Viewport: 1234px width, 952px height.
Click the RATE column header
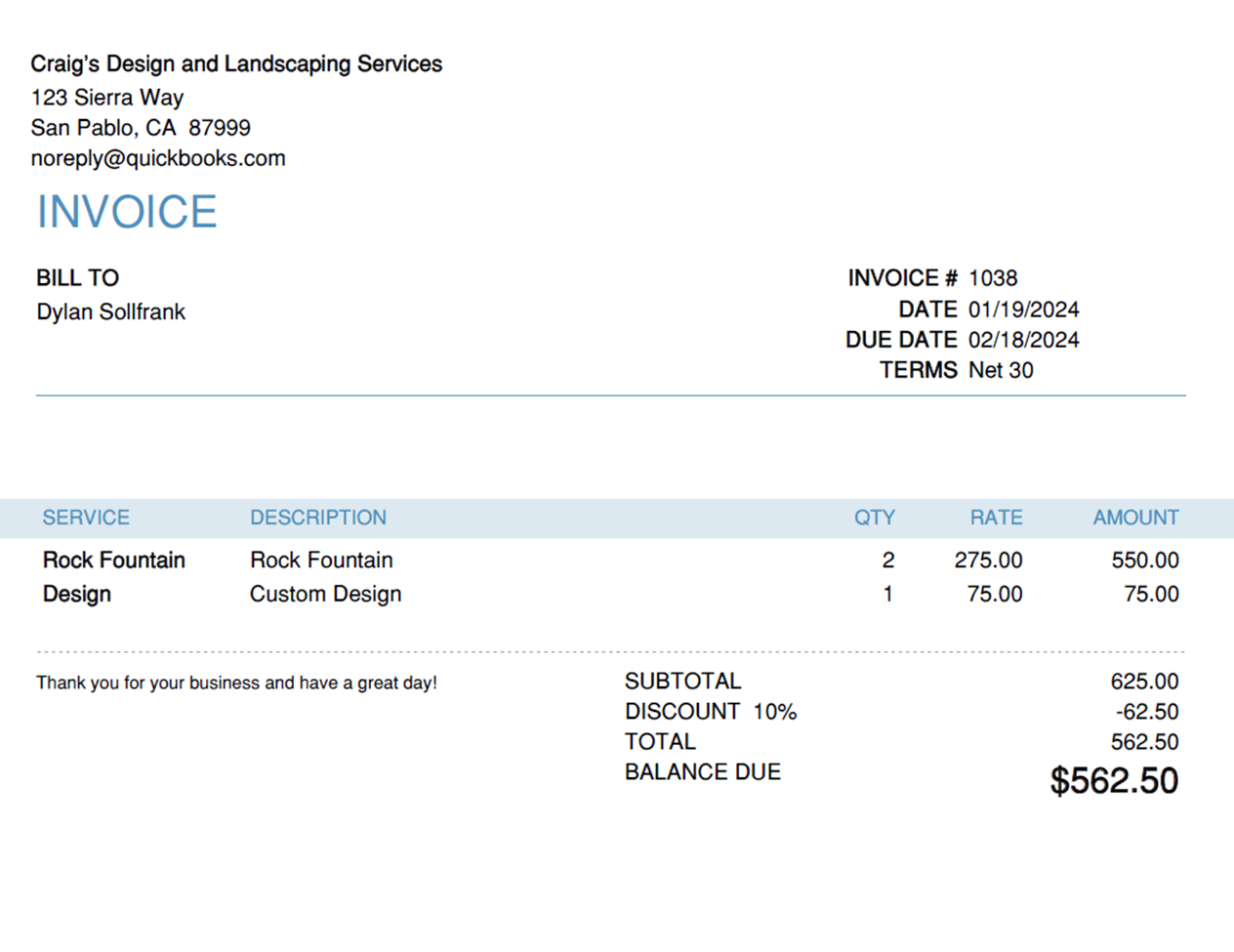pos(996,517)
